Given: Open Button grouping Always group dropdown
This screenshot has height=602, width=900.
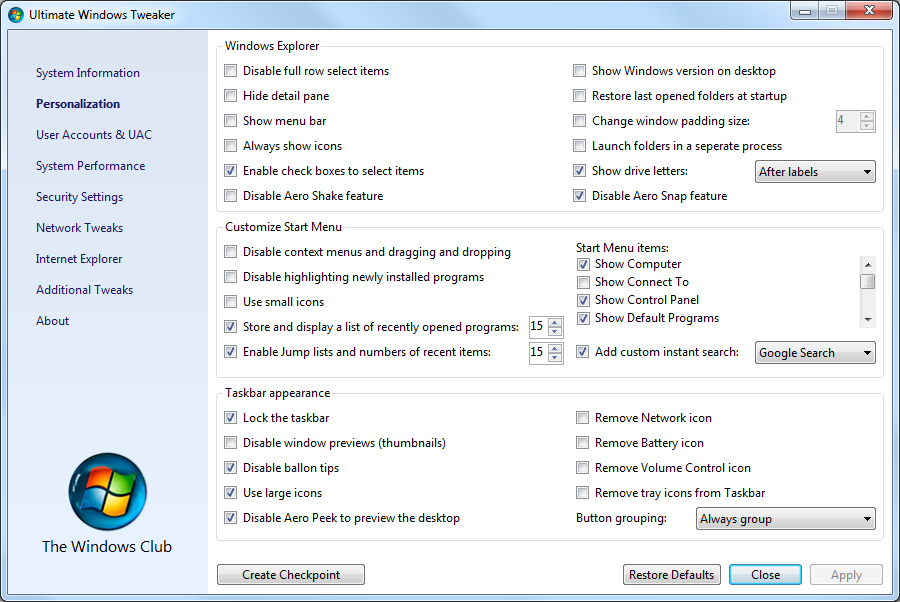Looking at the screenshot, I should pyautogui.click(x=786, y=519).
